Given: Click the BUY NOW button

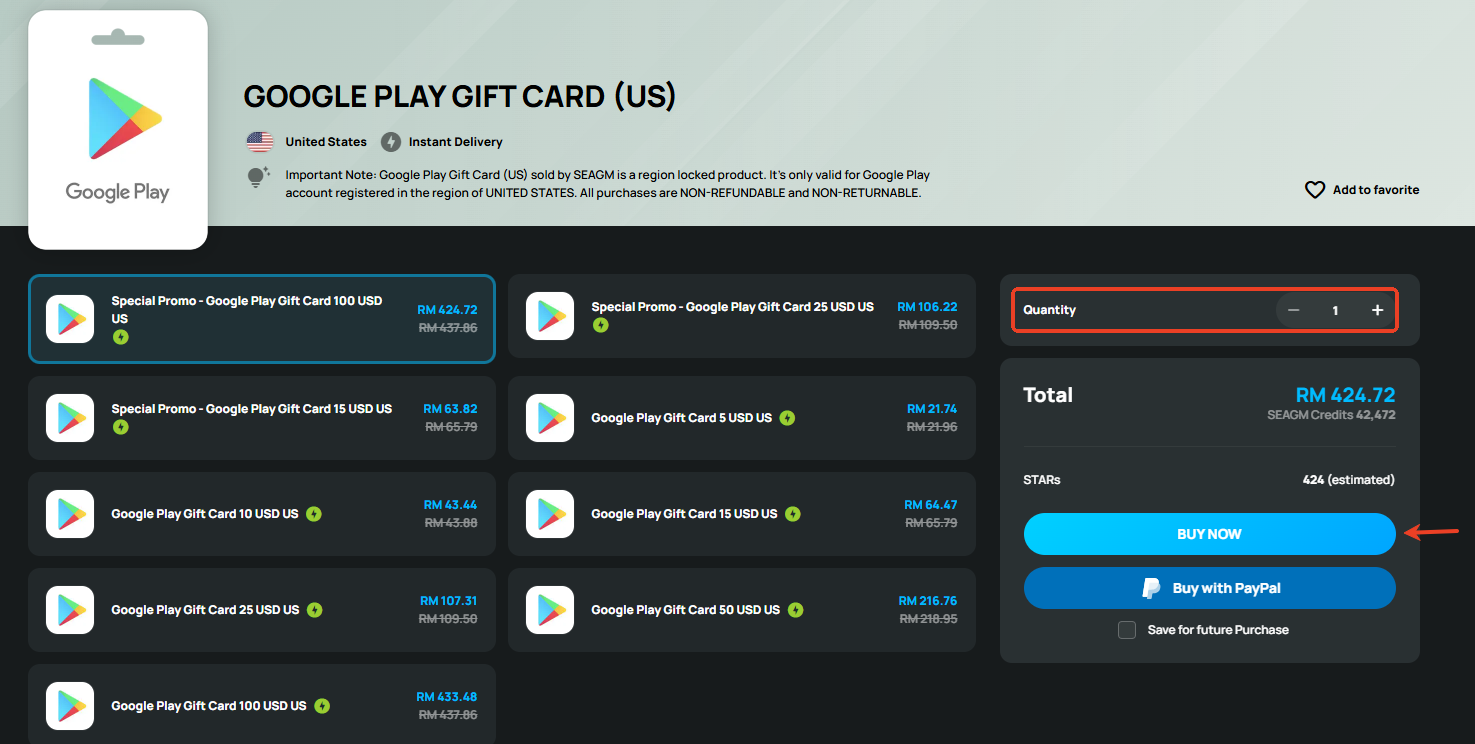Looking at the screenshot, I should pos(1209,534).
